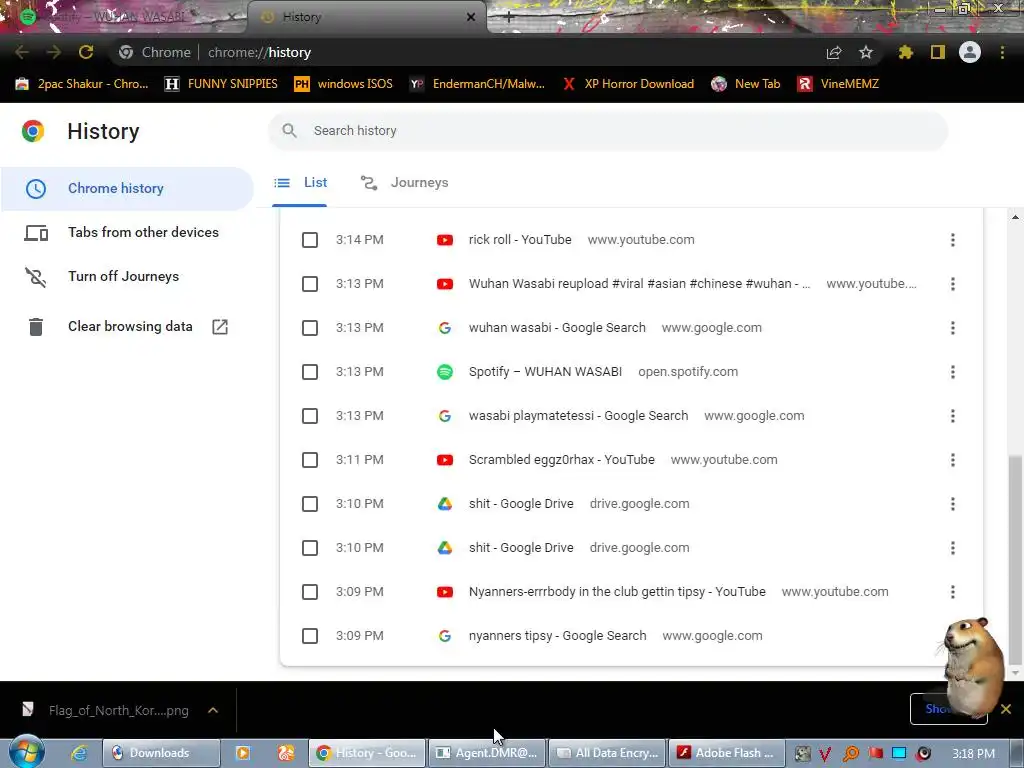Click the scrollbar up arrow
Screen dimensions: 1024x768
click(x=1015, y=217)
